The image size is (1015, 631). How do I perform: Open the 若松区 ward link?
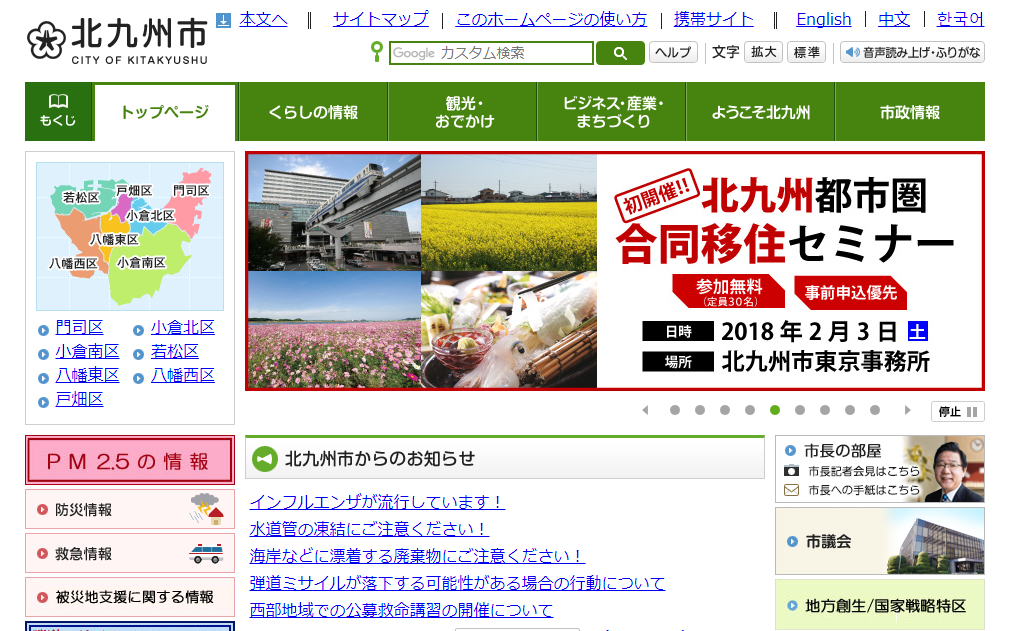click(x=175, y=351)
